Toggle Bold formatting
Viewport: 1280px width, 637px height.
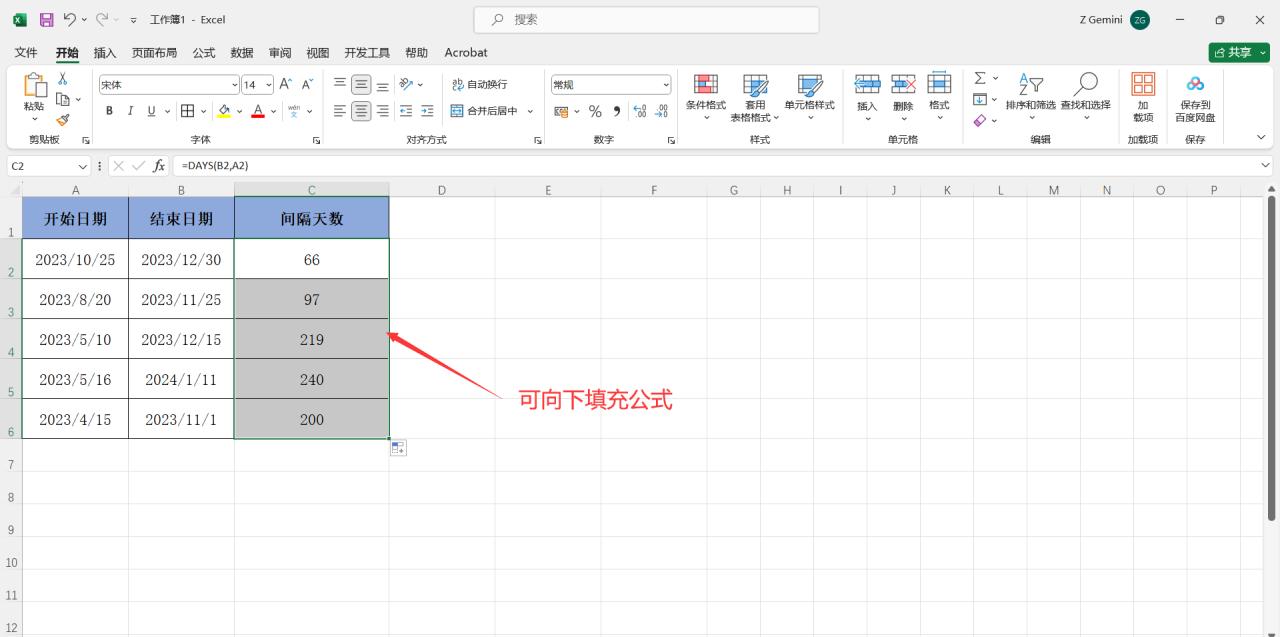109,111
